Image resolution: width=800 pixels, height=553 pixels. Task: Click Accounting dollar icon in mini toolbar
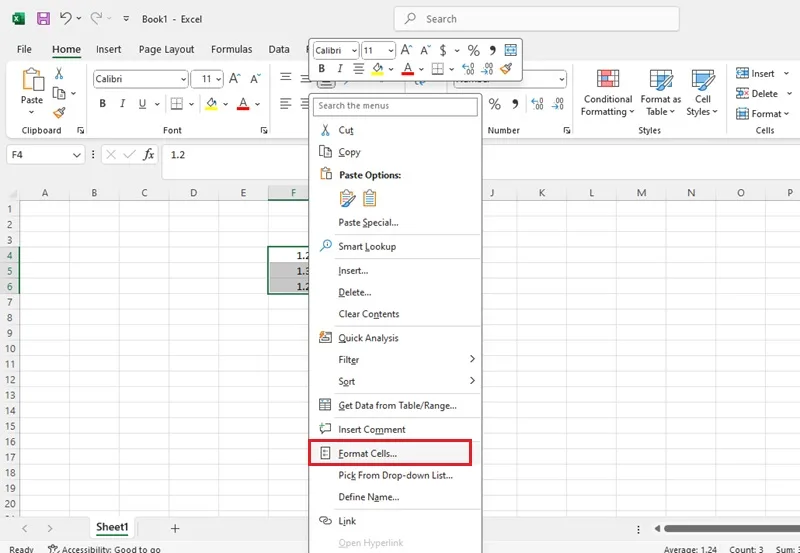point(443,51)
